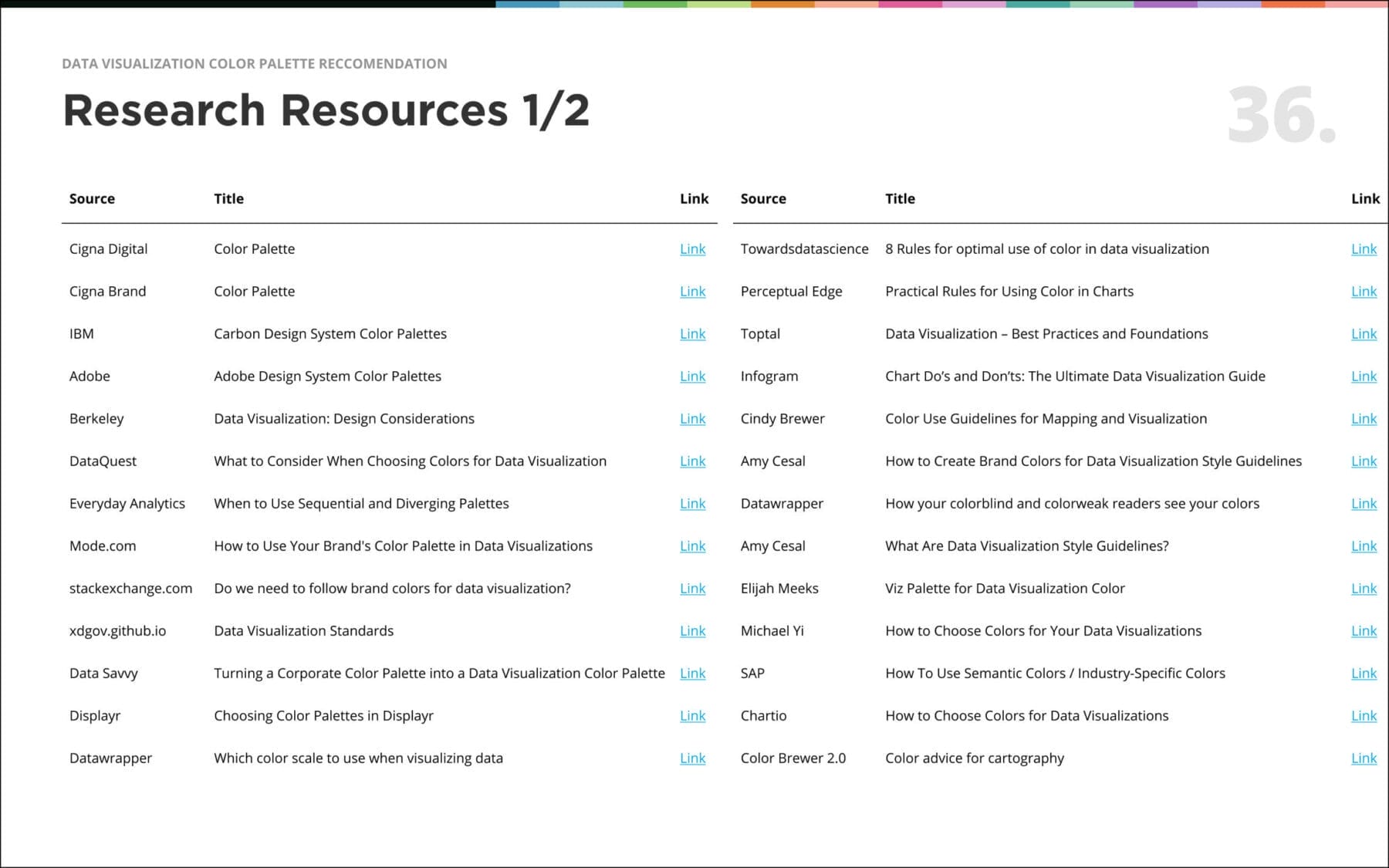
Task: Open the Infogram row link
Action: [1364, 377]
